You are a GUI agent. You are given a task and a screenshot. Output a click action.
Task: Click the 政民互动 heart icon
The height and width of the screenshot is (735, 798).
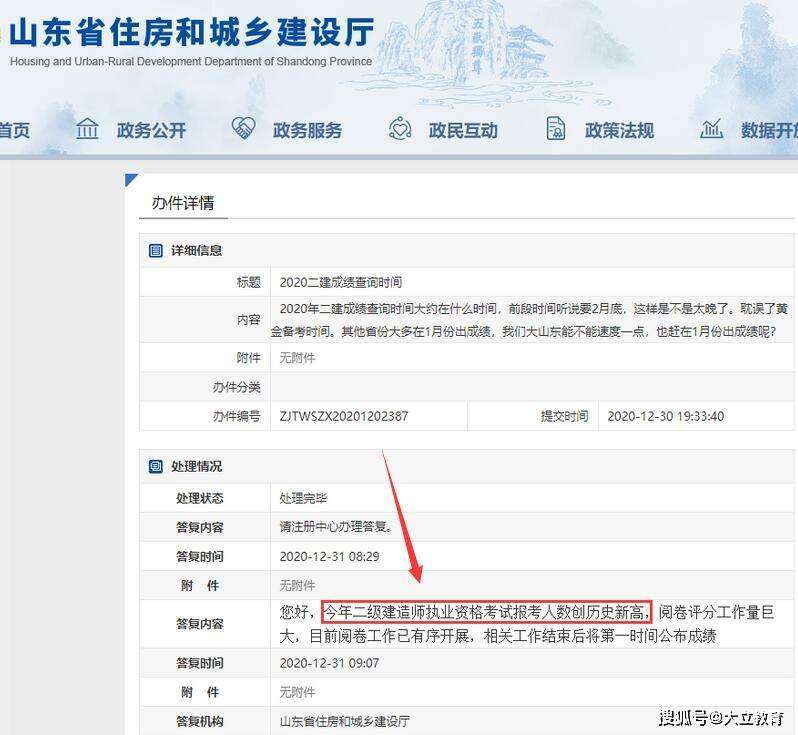point(400,129)
